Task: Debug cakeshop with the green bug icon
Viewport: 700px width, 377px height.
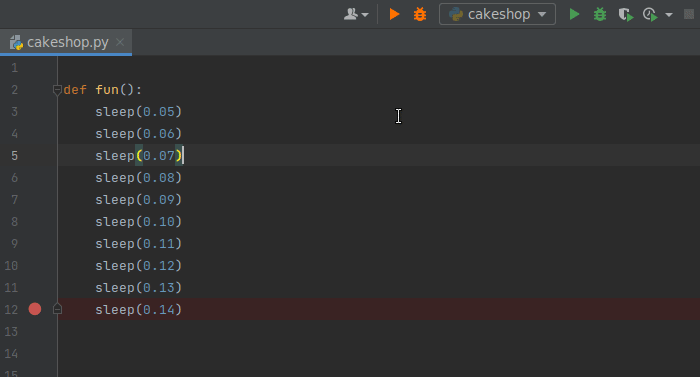Action: 600,14
